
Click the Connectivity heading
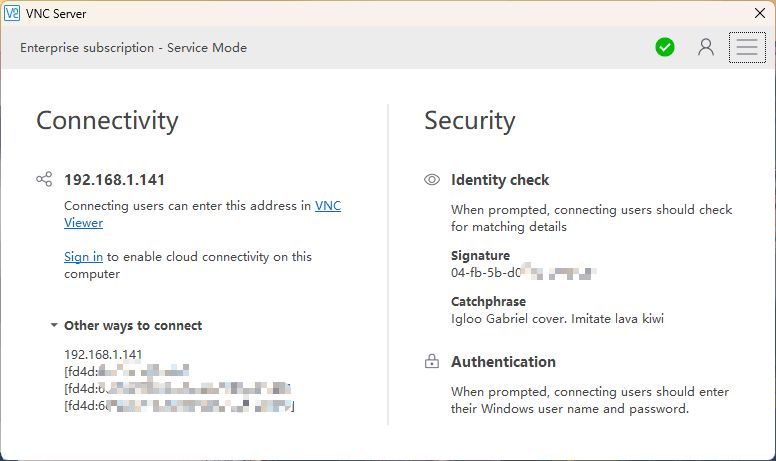pyautogui.click(x=107, y=121)
